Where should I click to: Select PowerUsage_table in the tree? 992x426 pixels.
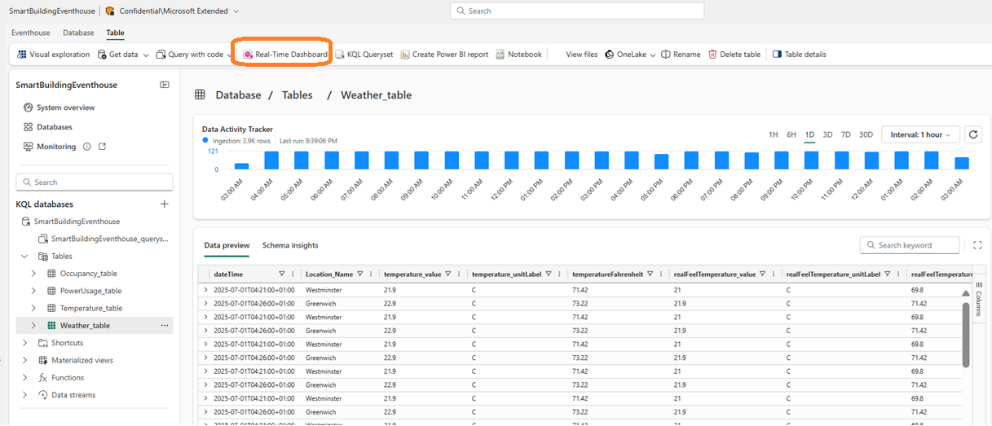tap(90, 291)
